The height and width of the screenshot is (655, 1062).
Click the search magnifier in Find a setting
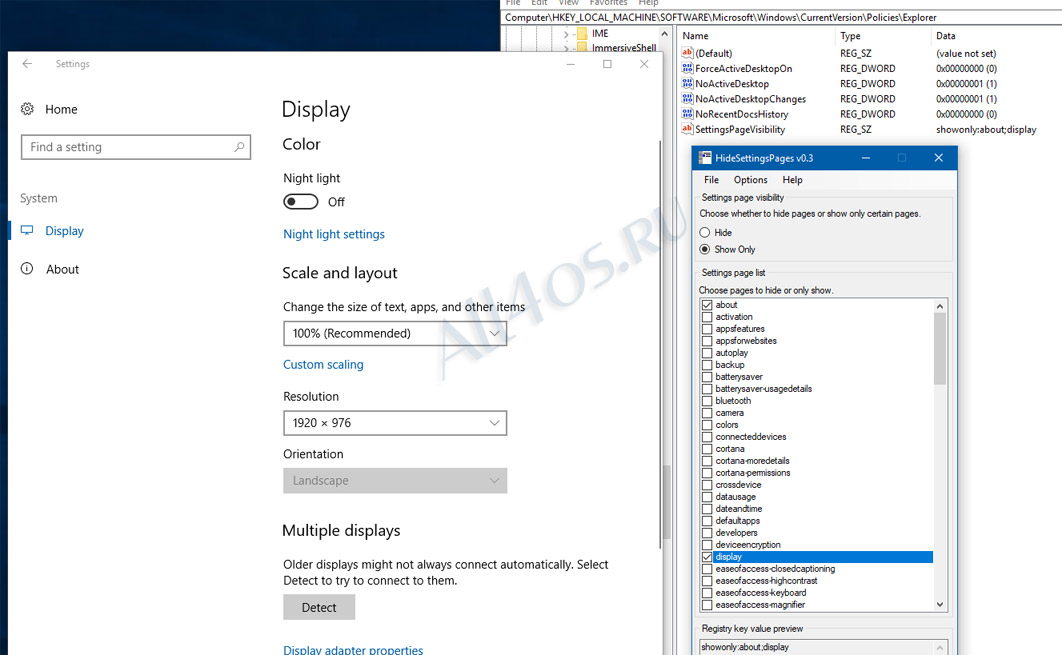[x=239, y=147]
